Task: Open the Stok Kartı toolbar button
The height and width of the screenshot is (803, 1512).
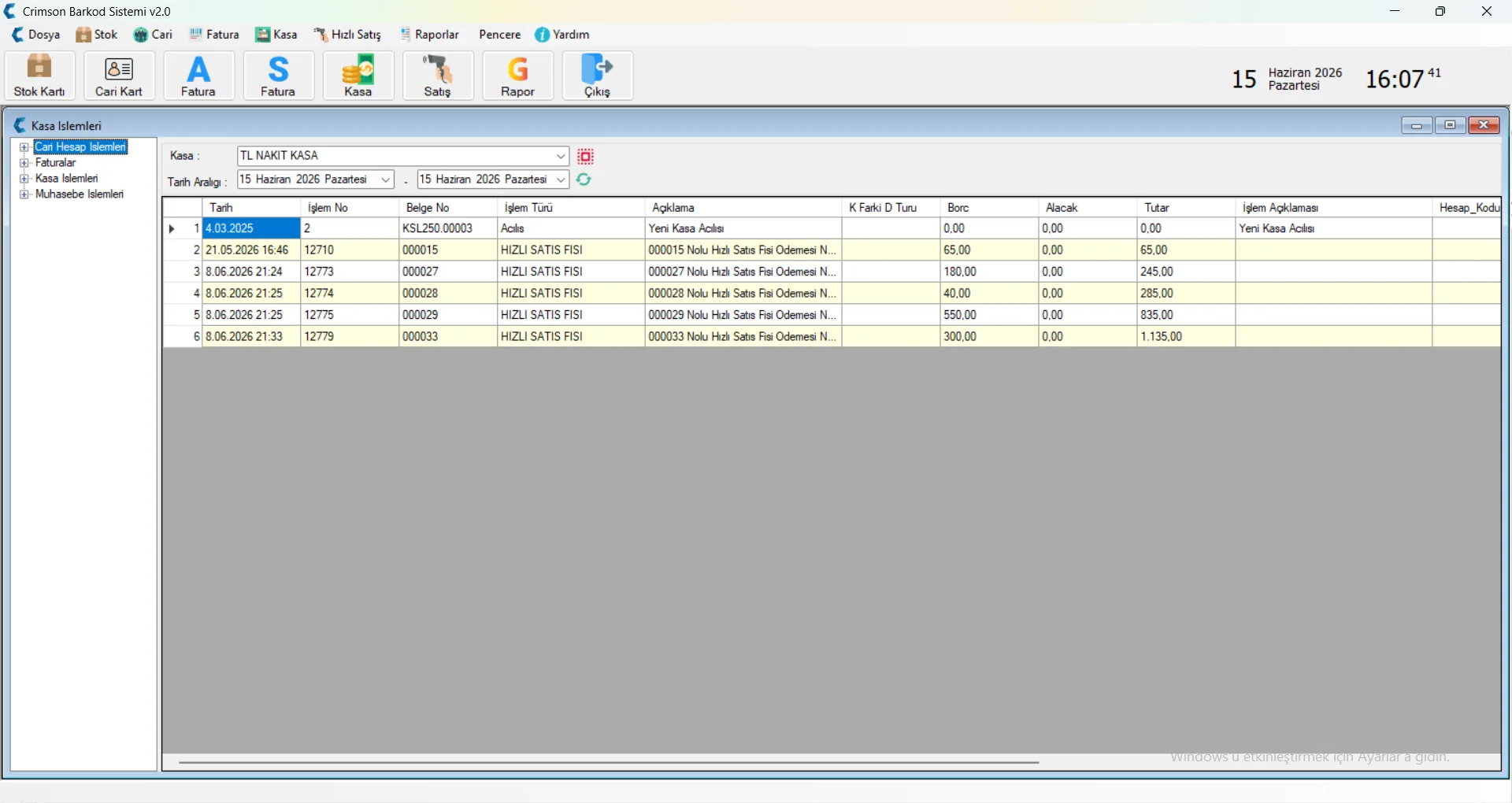Action: click(x=40, y=76)
